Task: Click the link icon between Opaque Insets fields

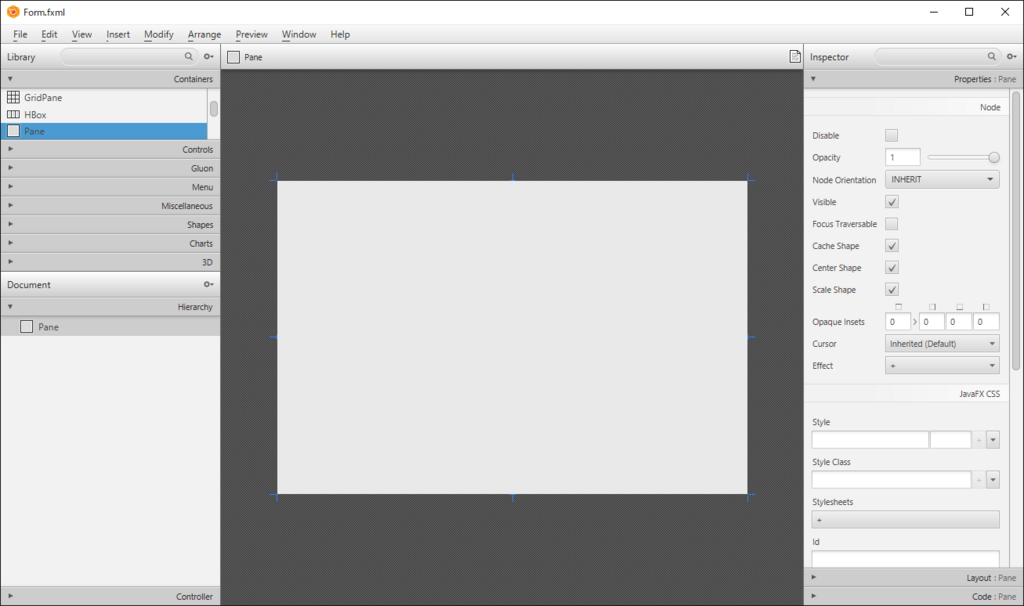Action: coord(914,322)
